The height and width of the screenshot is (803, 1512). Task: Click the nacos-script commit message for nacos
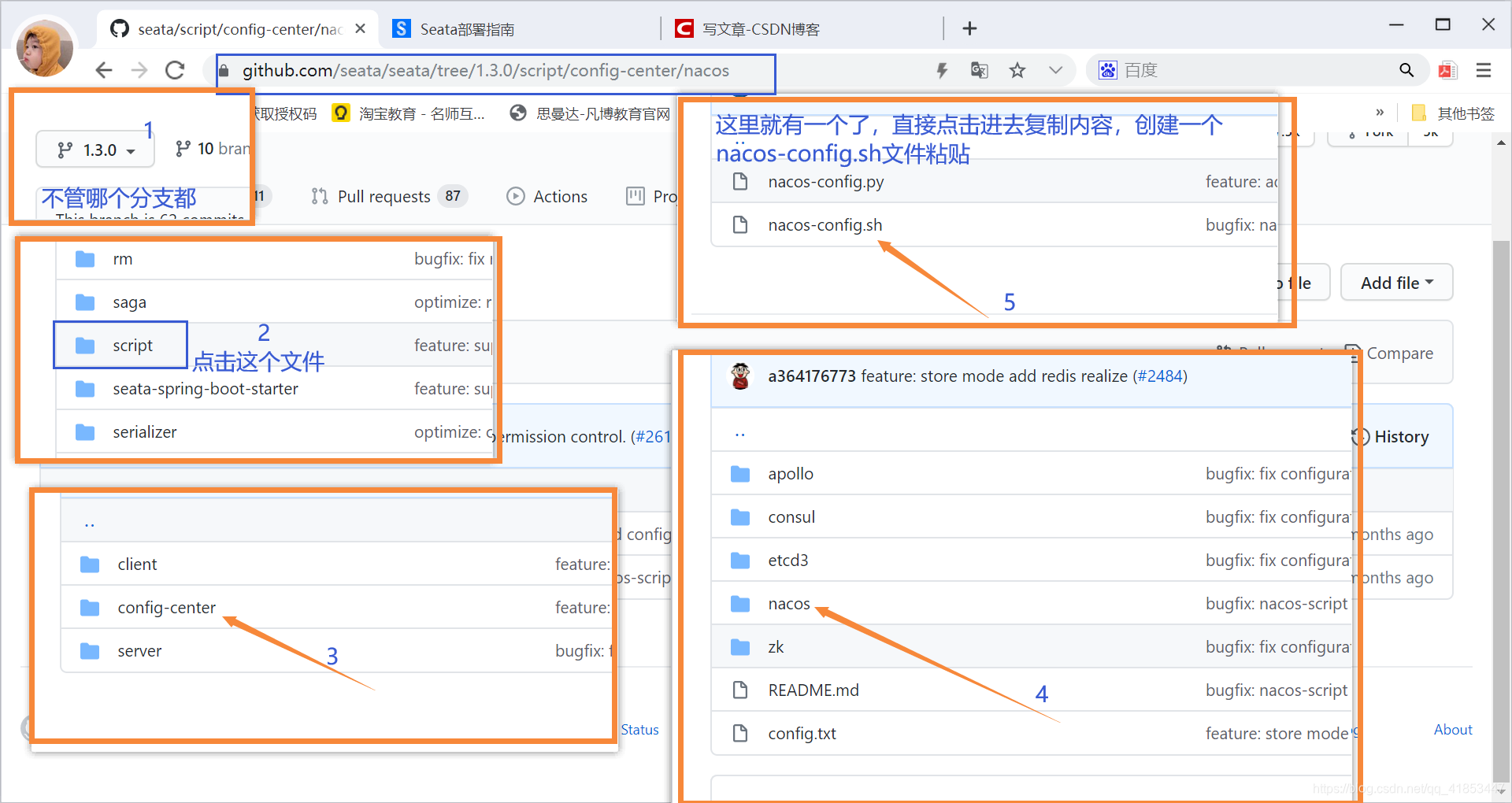[1277, 604]
